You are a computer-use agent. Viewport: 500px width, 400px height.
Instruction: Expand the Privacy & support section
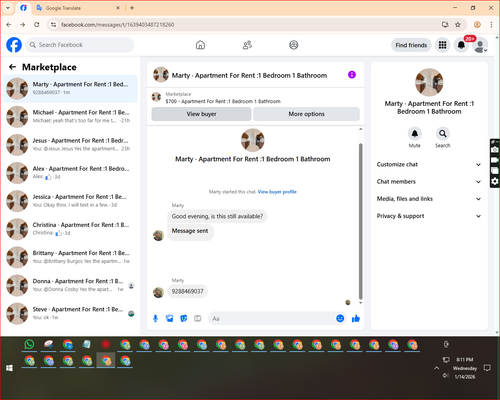tap(429, 216)
